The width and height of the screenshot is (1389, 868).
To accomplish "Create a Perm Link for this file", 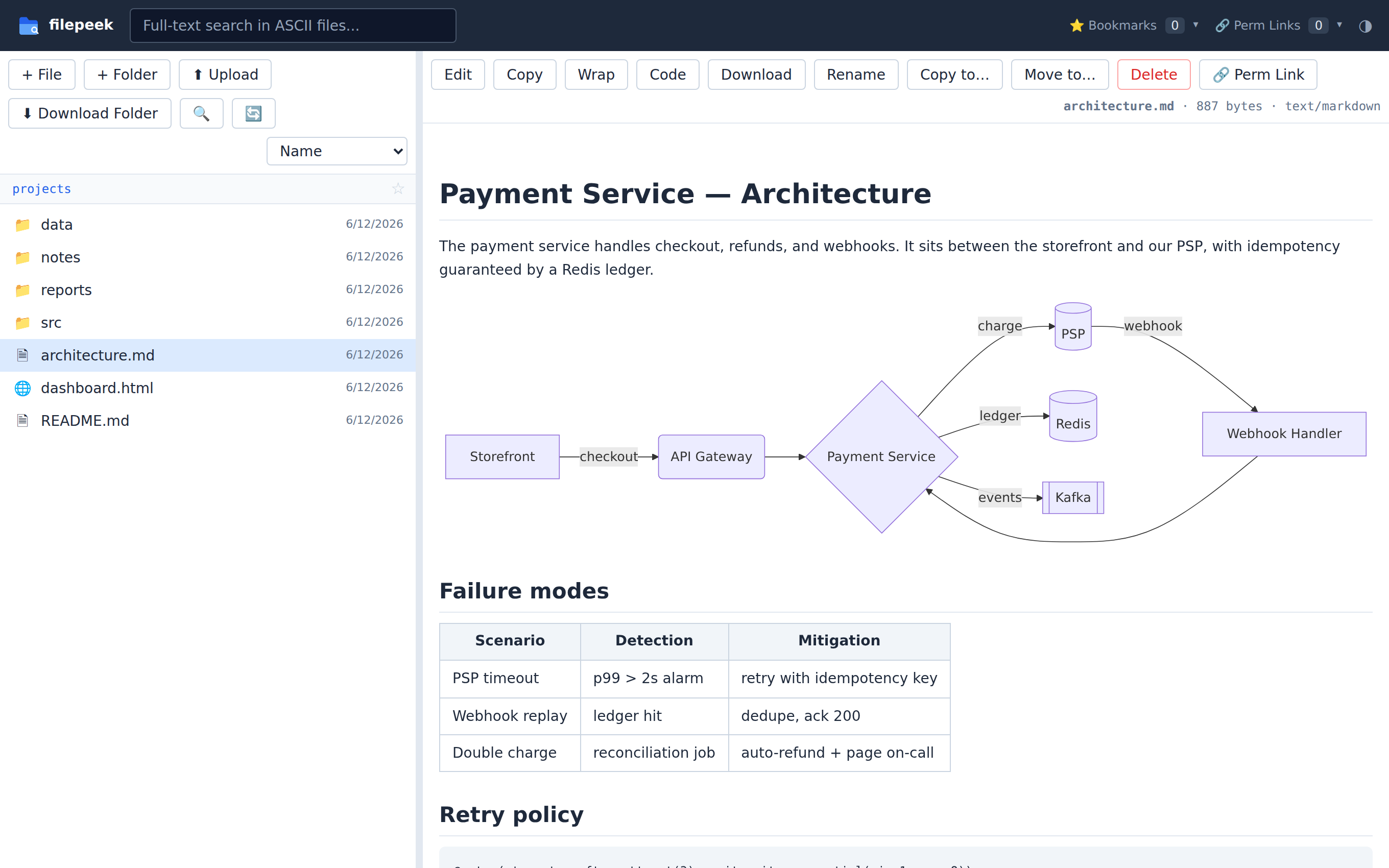I will click(x=1258, y=75).
